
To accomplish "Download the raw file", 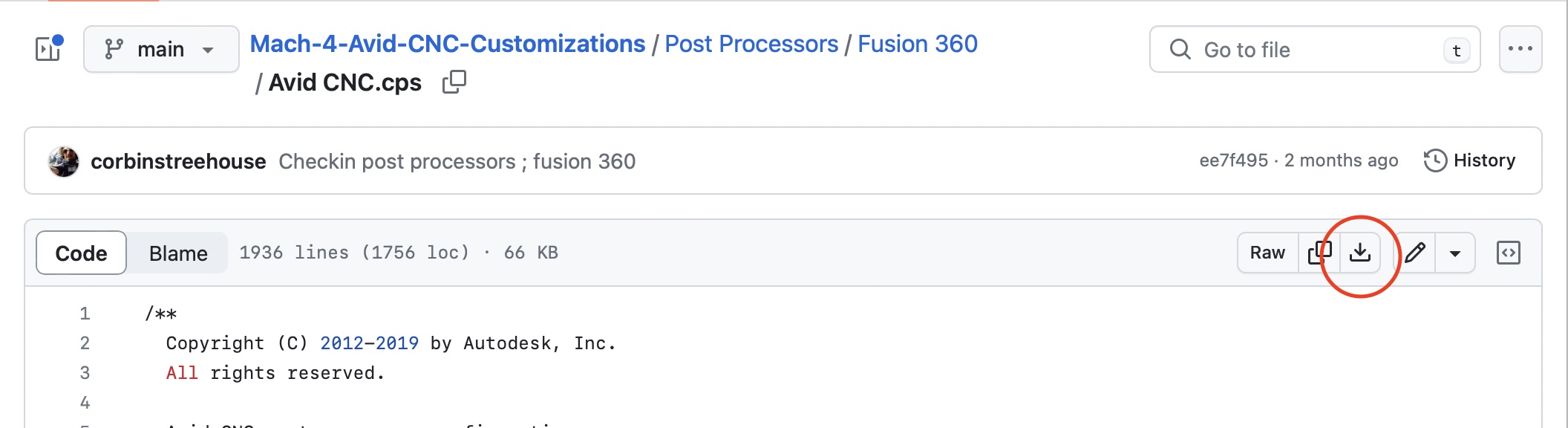I will (x=1360, y=253).
